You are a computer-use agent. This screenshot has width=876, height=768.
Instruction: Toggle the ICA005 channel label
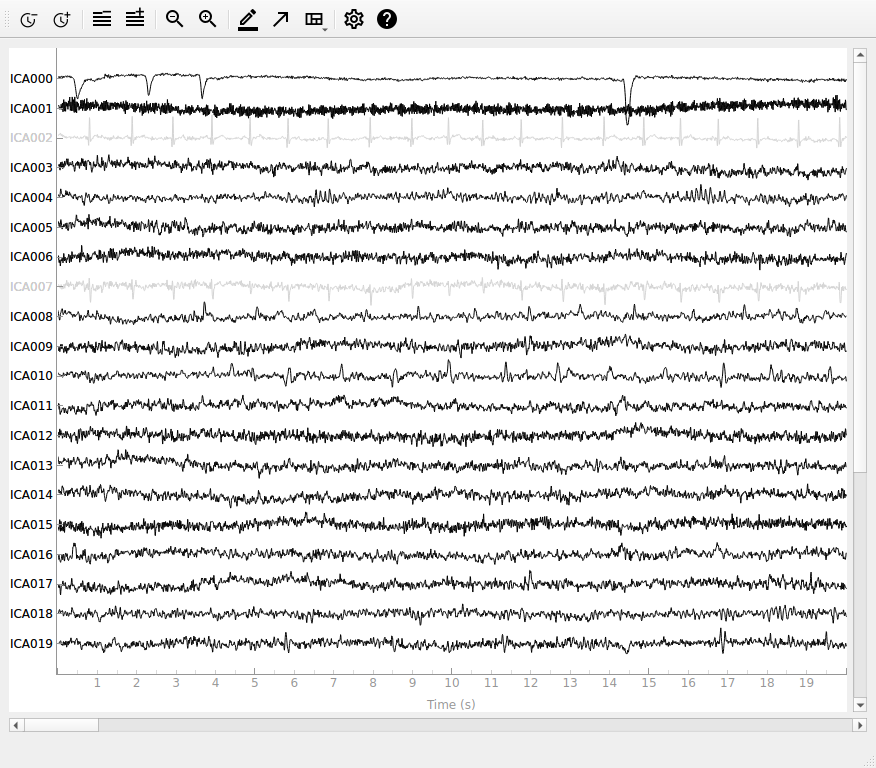pyautogui.click(x=31, y=227)
